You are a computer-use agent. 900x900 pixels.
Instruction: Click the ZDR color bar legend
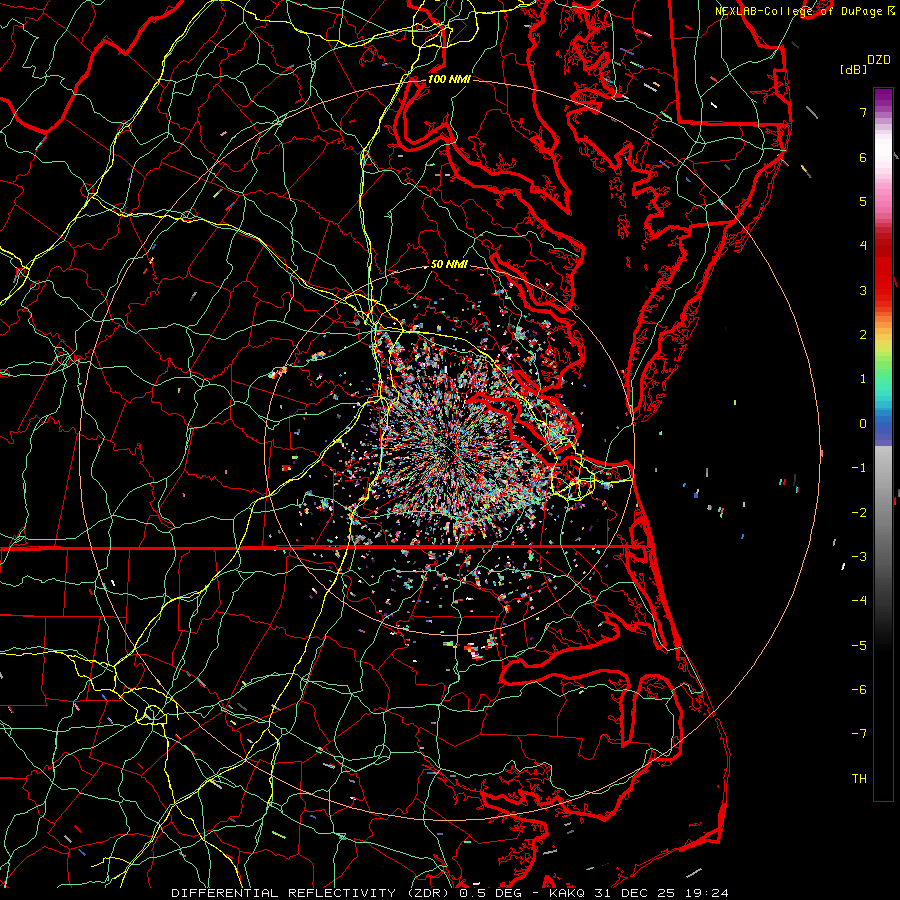(x=883, y=444)
